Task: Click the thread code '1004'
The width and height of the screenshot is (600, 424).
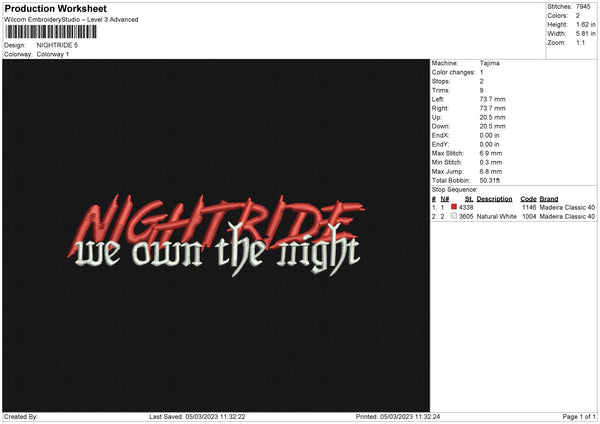Action: point(529,217)
